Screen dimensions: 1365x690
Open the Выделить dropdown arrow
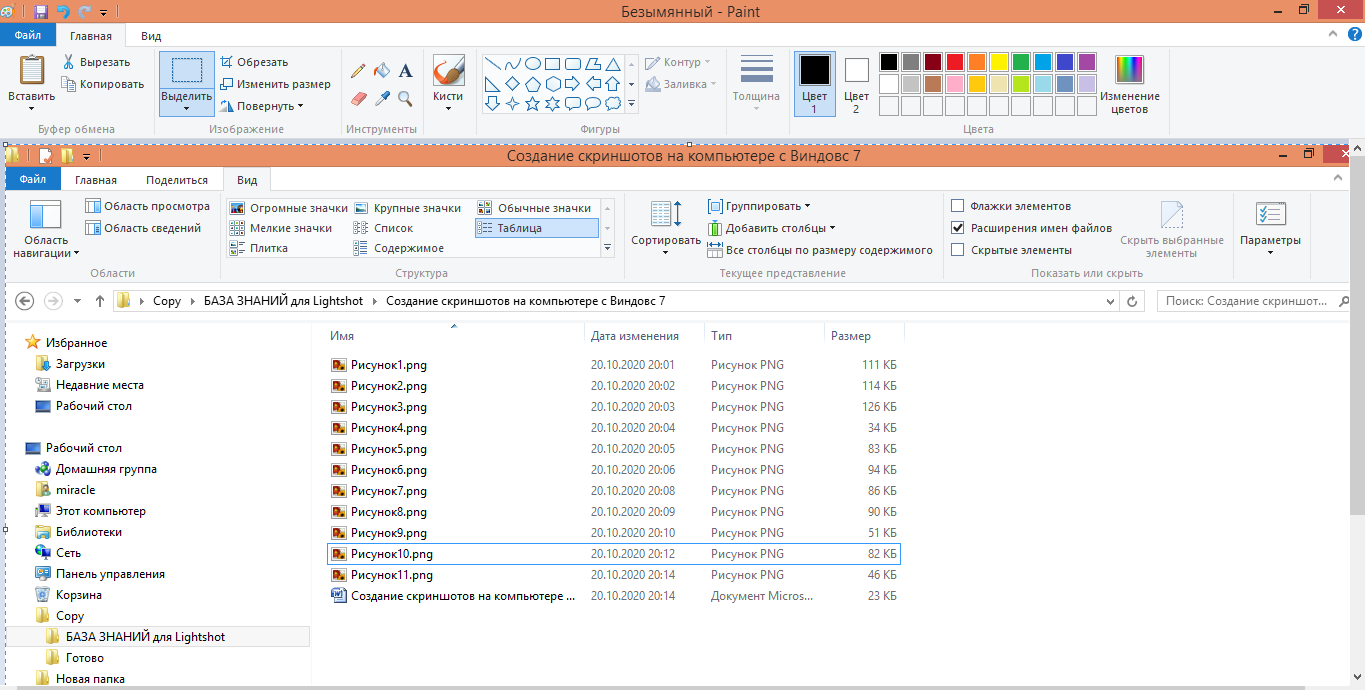186,108
